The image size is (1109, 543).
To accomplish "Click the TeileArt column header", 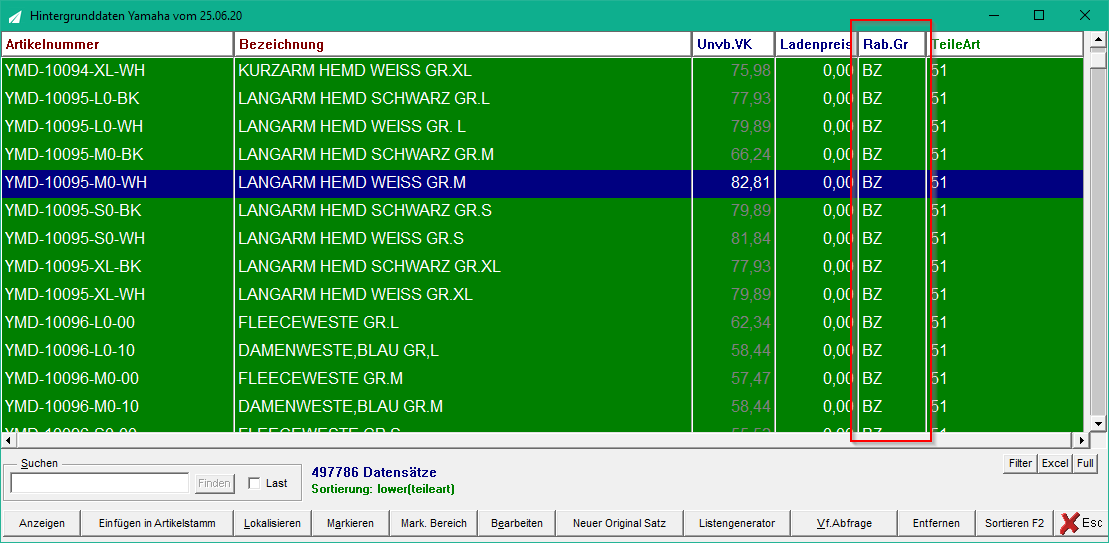I will click(1005, 45).
